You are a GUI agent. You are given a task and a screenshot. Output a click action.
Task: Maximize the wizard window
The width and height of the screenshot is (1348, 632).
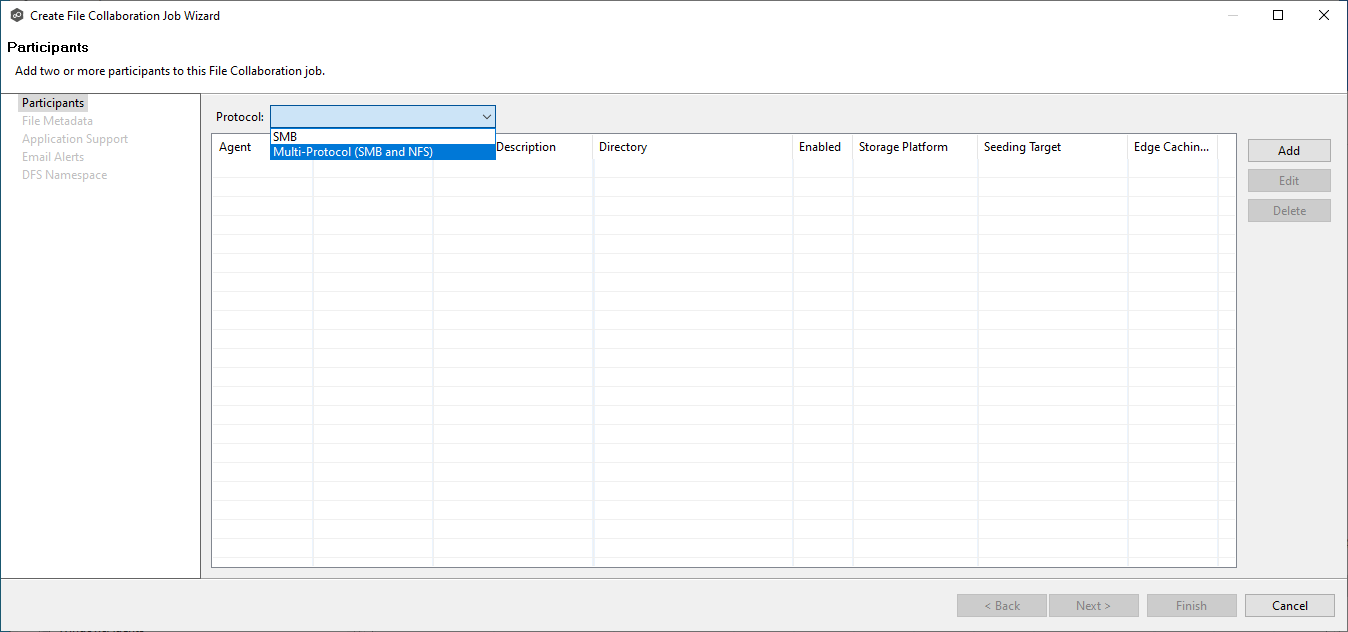coord(1278,16)
